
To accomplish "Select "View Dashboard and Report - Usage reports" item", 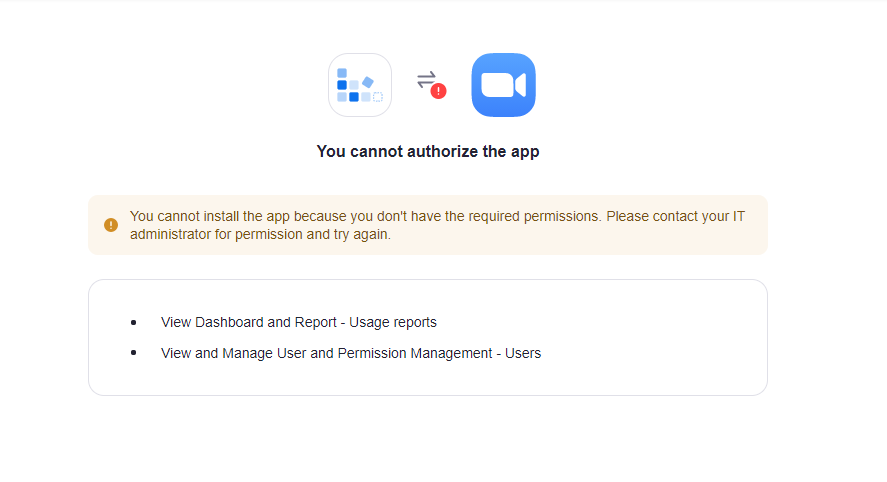I will click(299, 322).
